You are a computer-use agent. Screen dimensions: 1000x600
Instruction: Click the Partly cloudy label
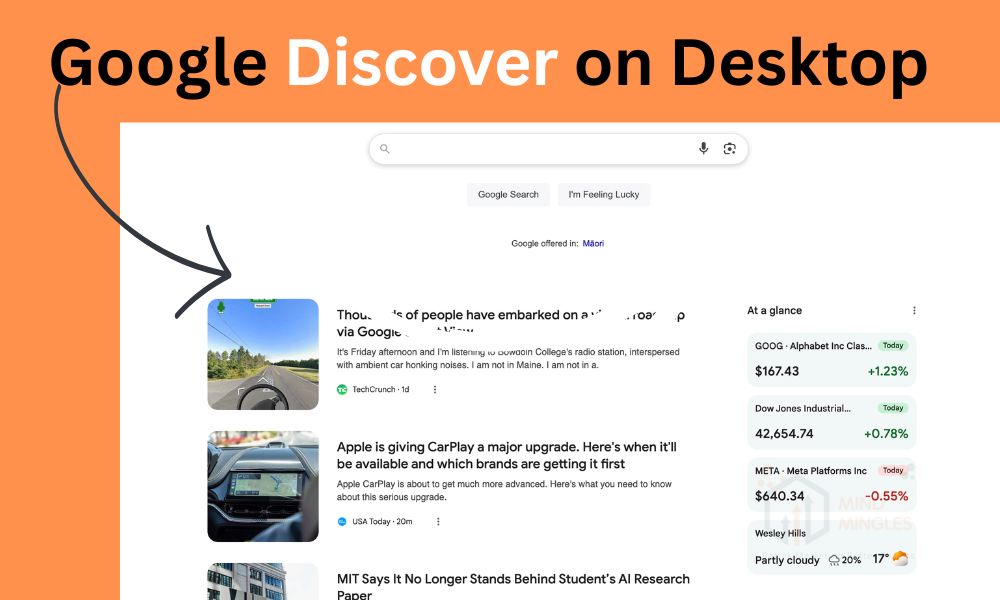pyautogui.click(x=787, y=560)
